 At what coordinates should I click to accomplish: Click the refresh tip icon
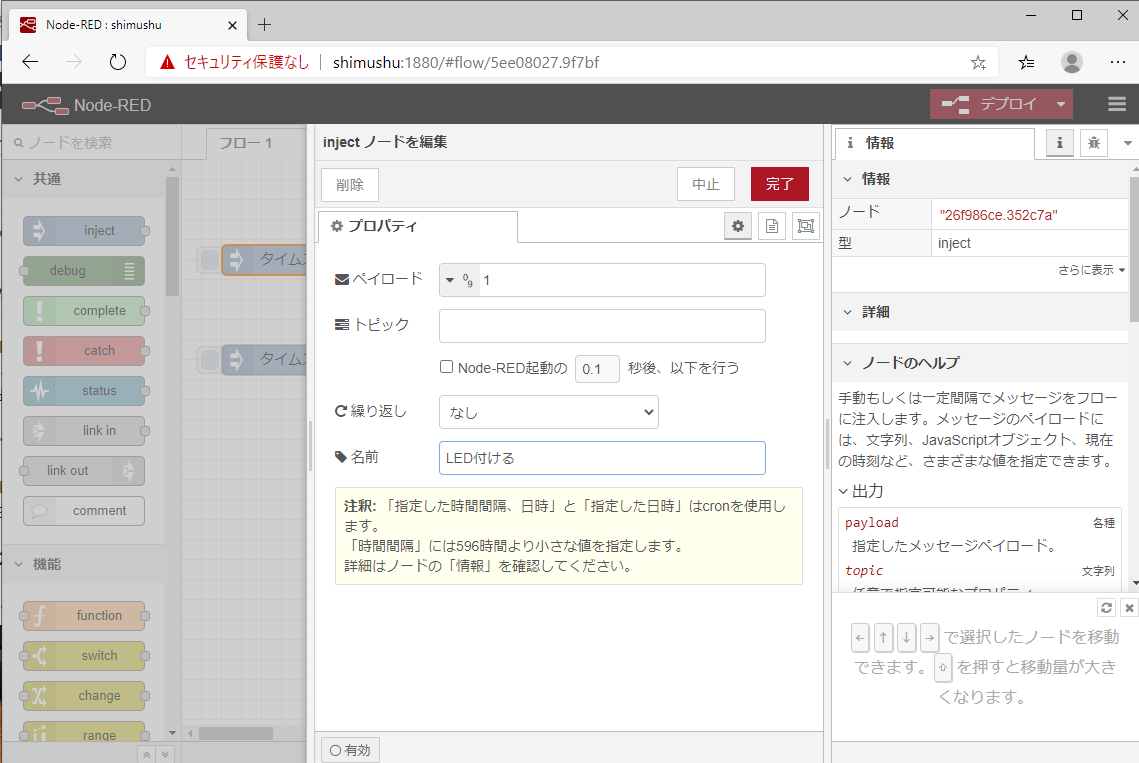click(x=1106, y=607)
